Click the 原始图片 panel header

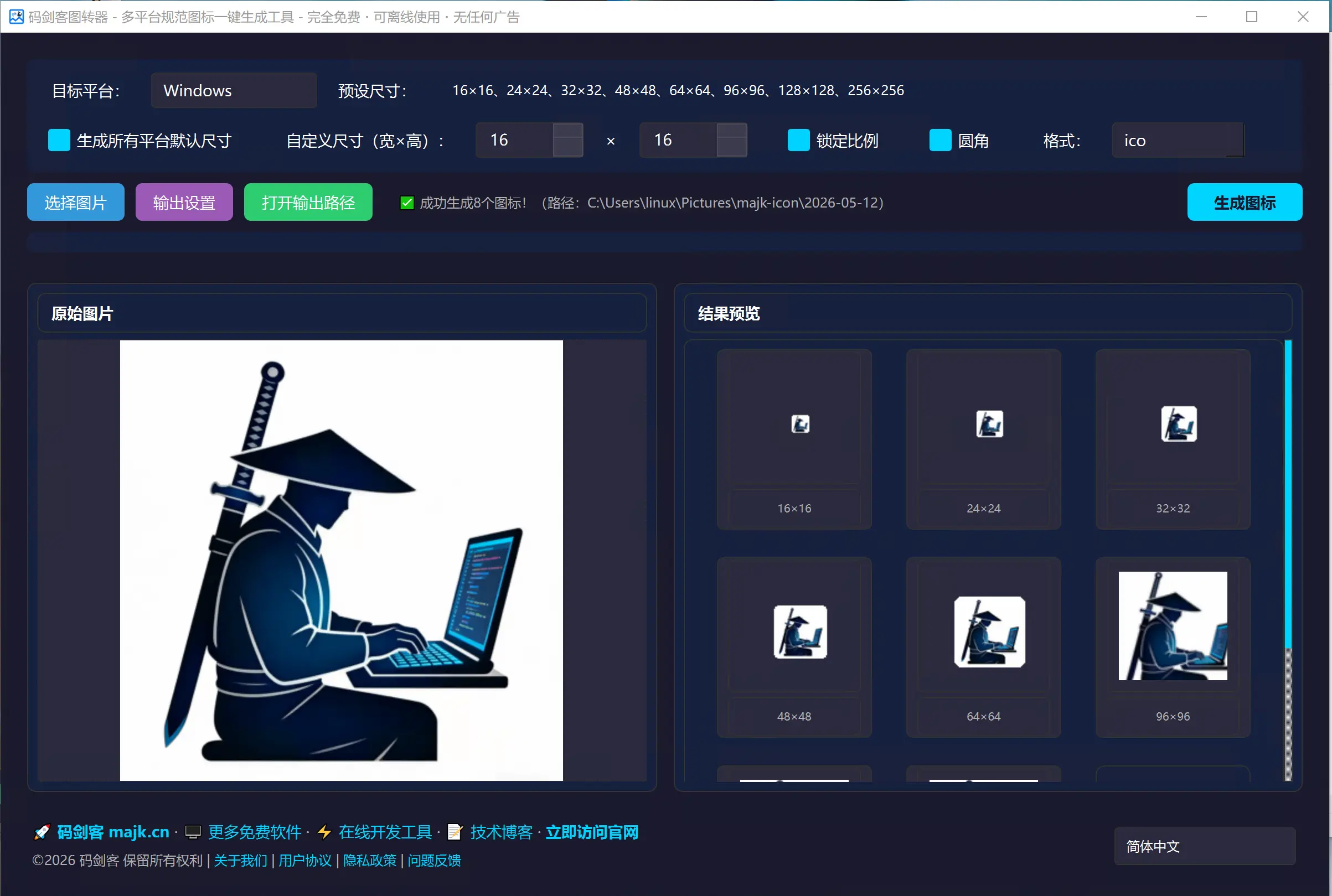click(342, 313)
